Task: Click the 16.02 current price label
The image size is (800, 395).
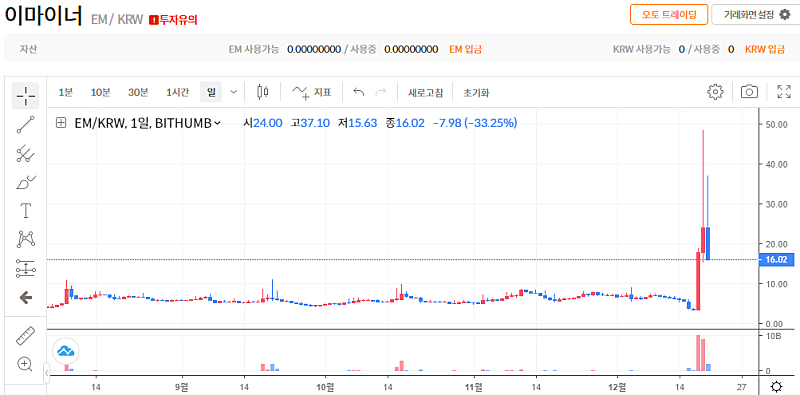Action: pos(777,260)
